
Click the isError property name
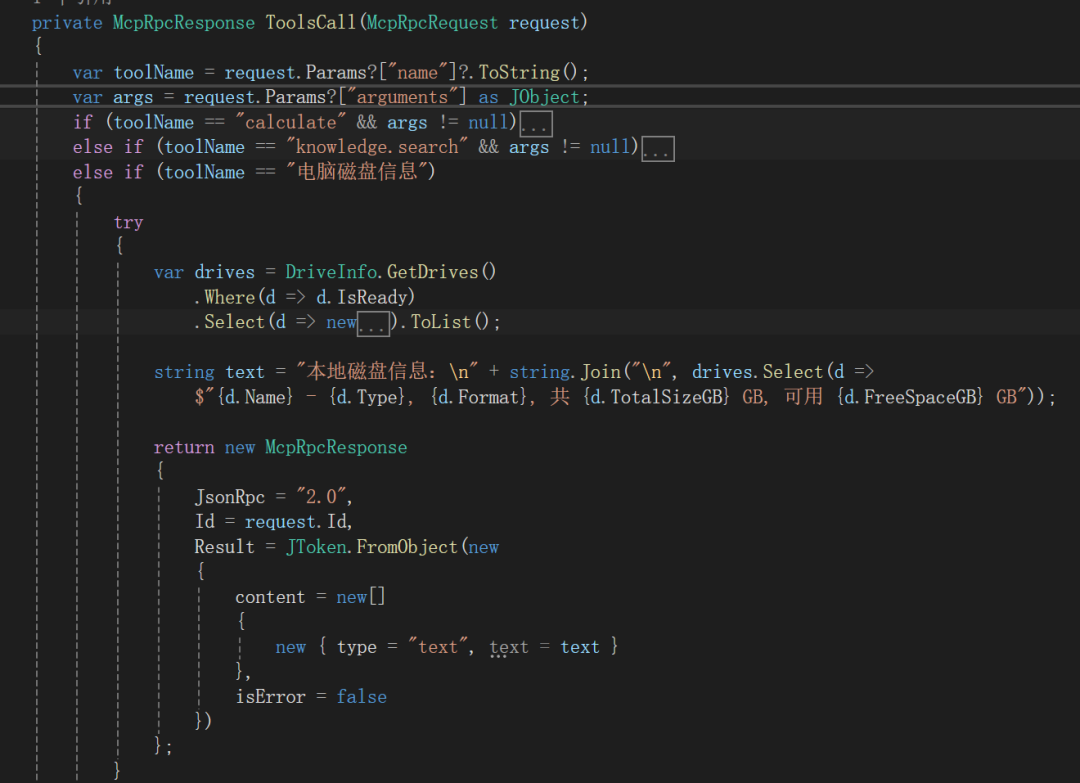270,697
